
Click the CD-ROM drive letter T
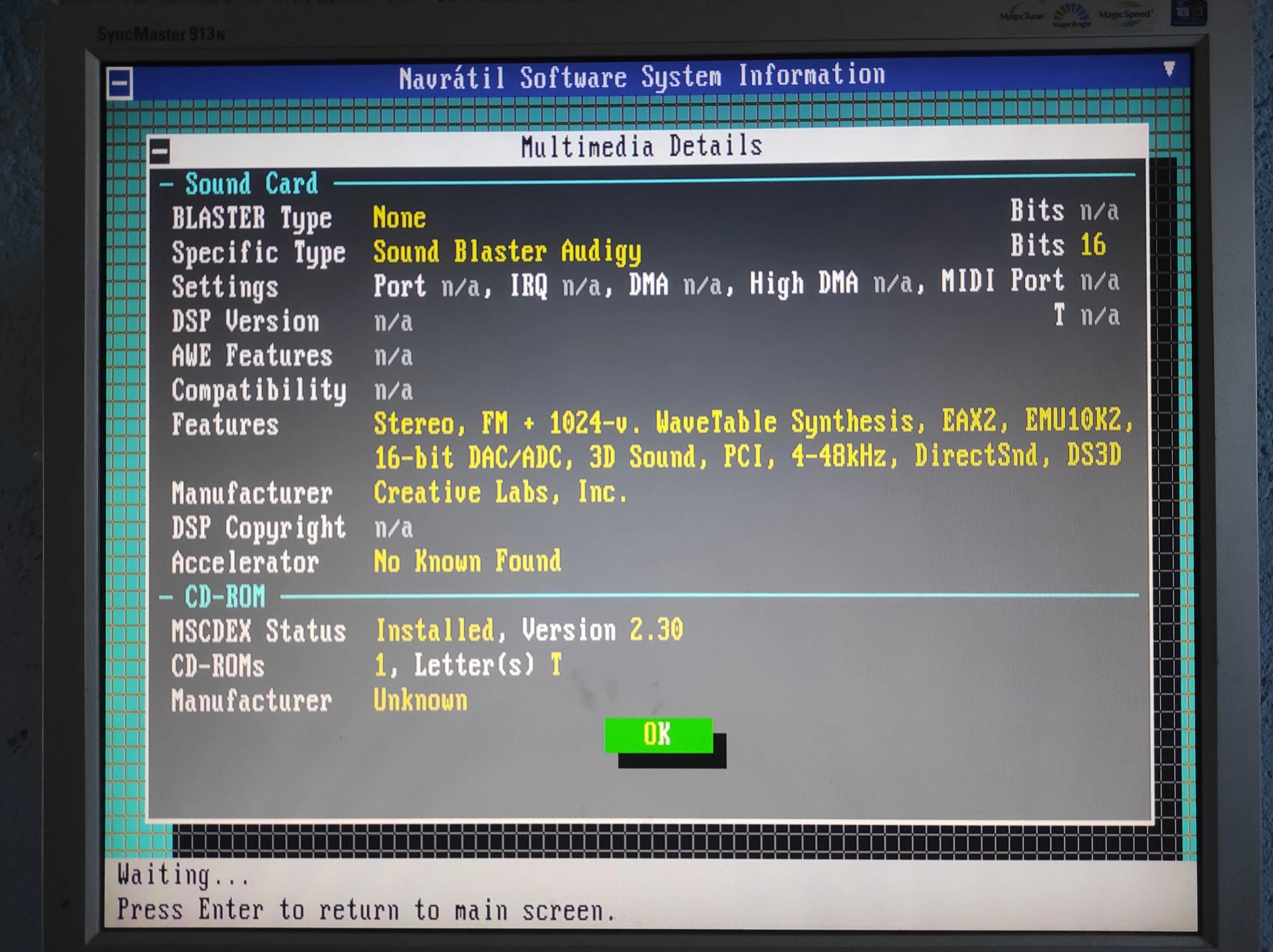pyautogui.click(x=555, y=664)
